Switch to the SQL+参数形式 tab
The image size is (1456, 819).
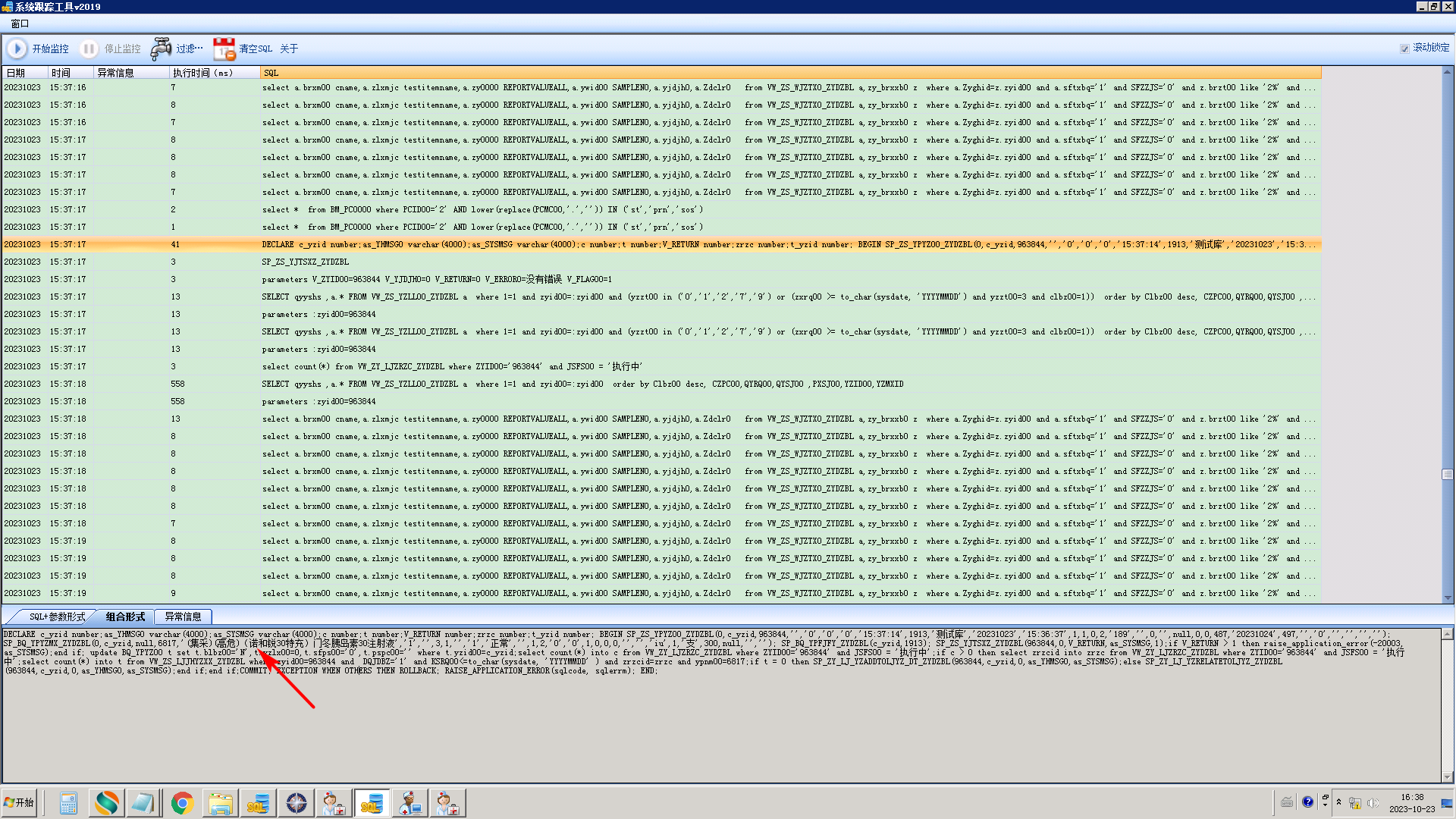coord(57,617)
